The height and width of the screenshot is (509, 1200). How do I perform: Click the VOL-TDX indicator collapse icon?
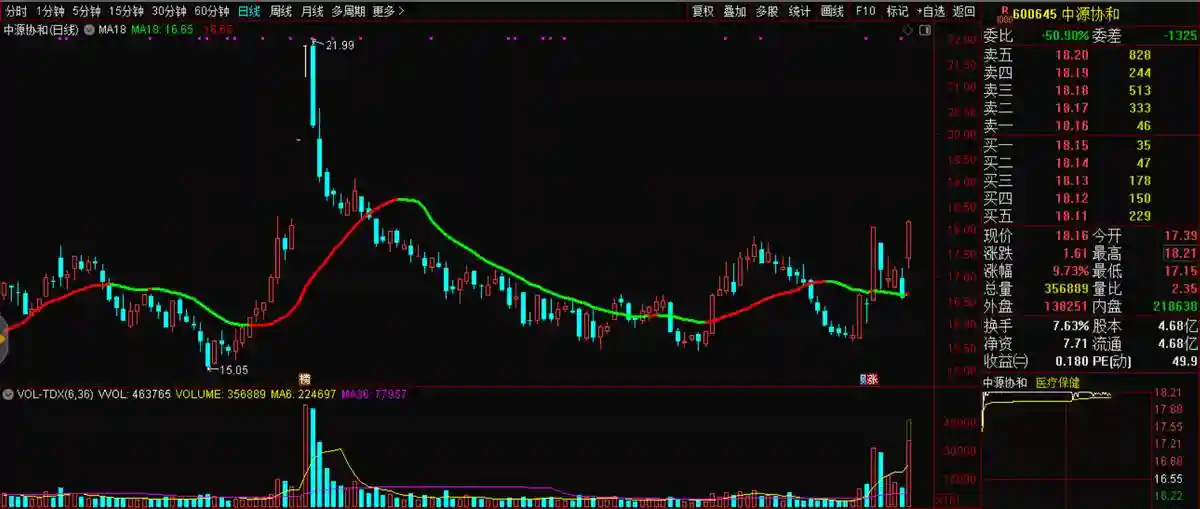point(8,394)
